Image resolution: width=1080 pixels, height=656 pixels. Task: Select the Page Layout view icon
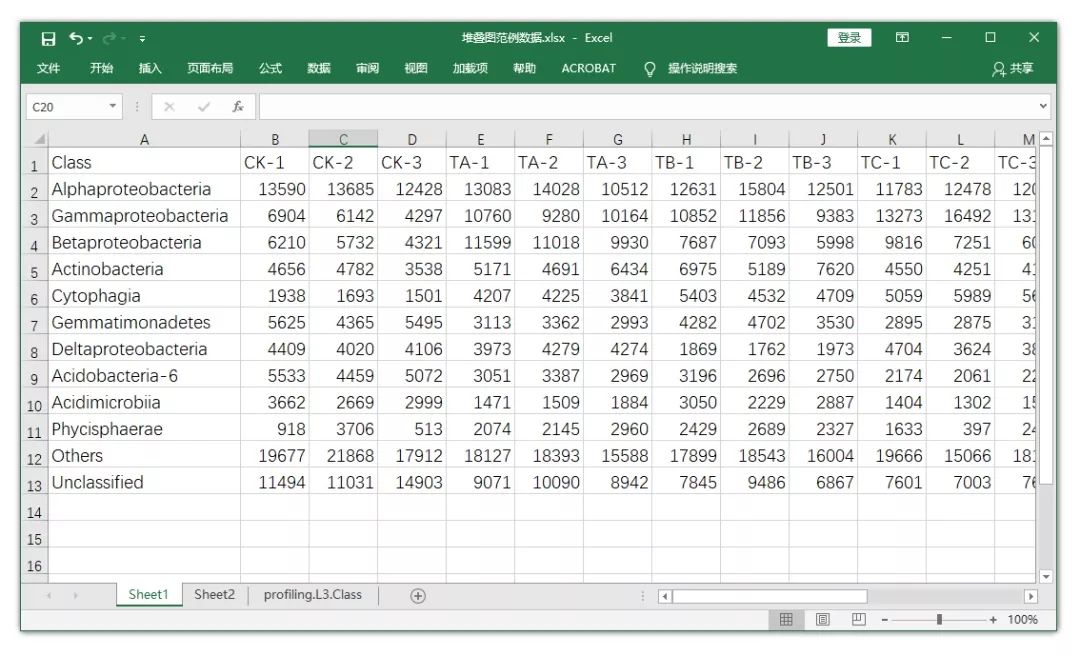pos(822,619)
